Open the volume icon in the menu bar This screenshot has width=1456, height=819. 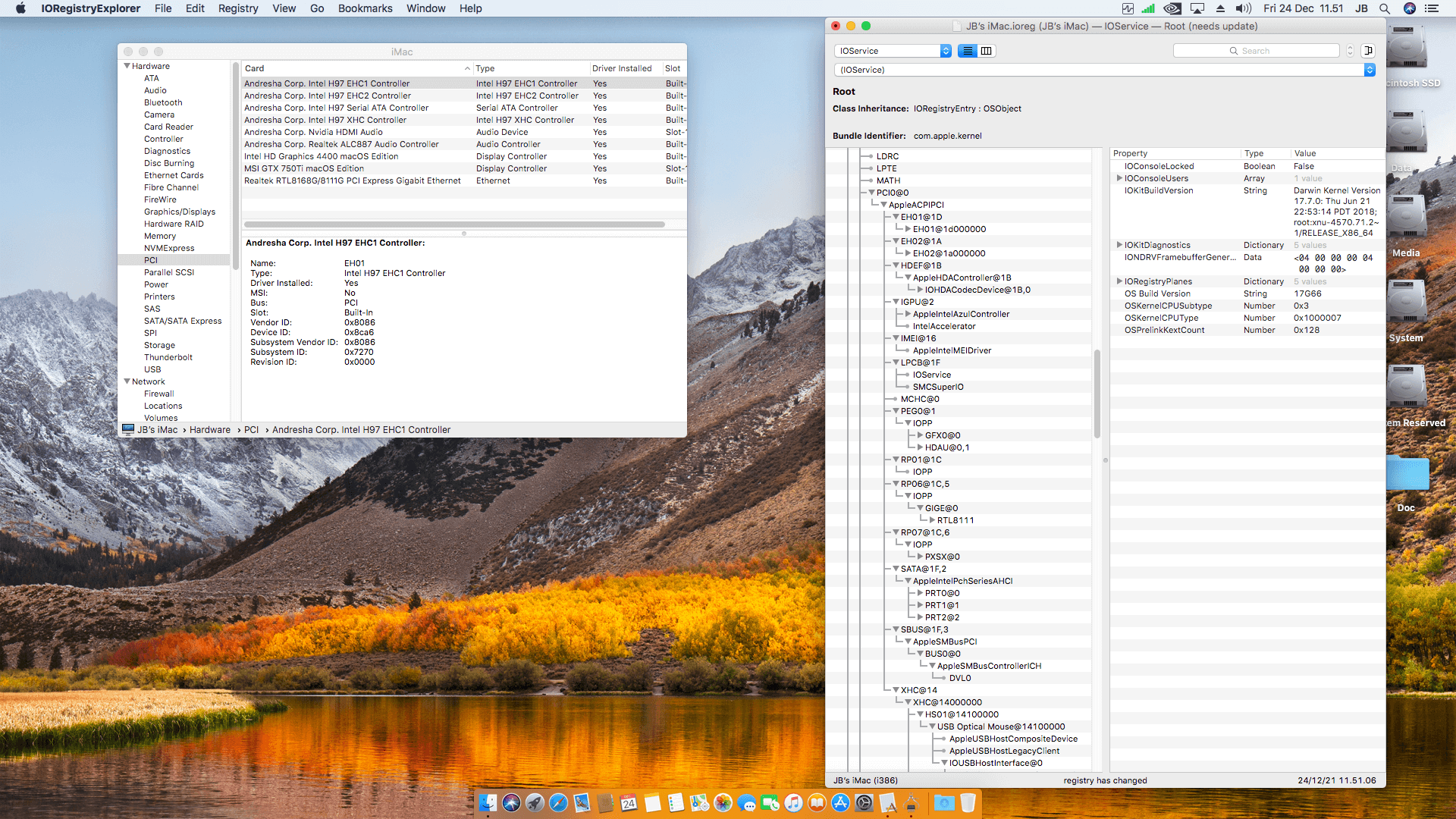pyautogui.click(x=1243, y=8)
